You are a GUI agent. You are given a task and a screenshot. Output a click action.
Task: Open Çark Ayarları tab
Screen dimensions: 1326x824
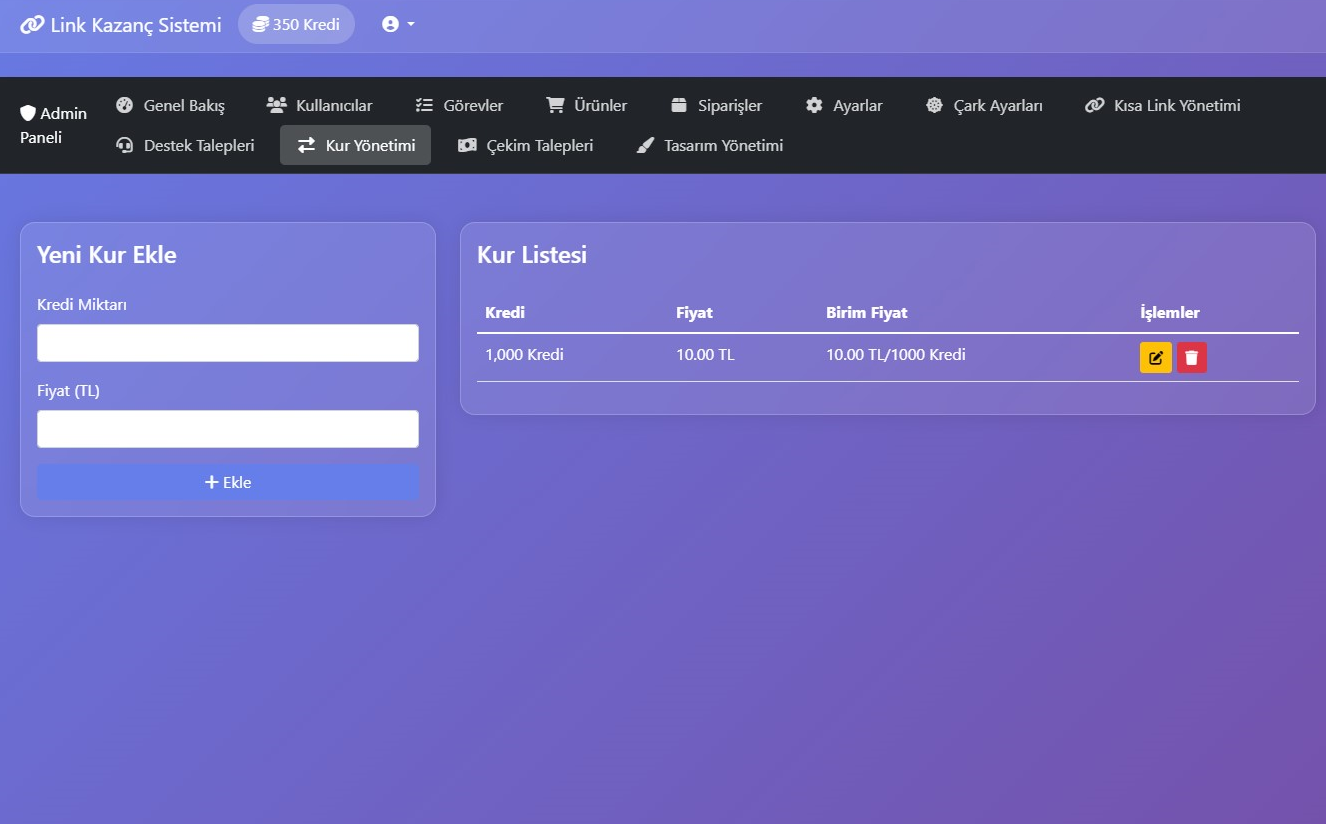point(984,105)
